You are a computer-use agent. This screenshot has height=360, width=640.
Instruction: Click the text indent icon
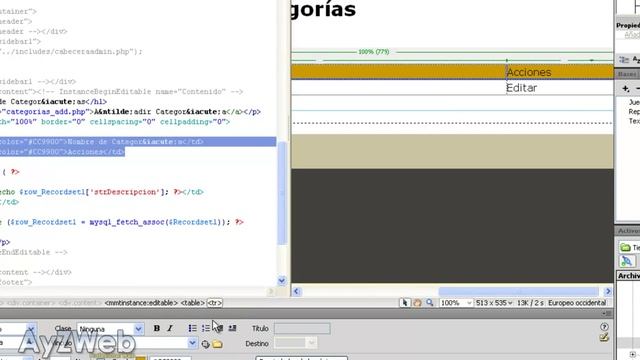click(x=232, y=328)
